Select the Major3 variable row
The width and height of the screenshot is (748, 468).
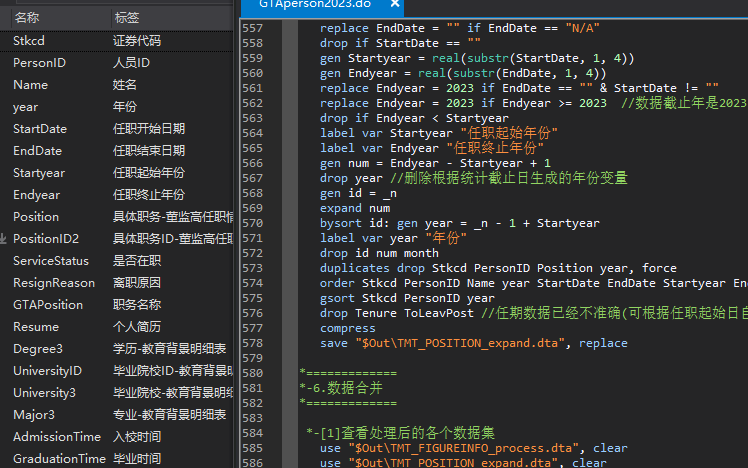[x=116, y=415]
